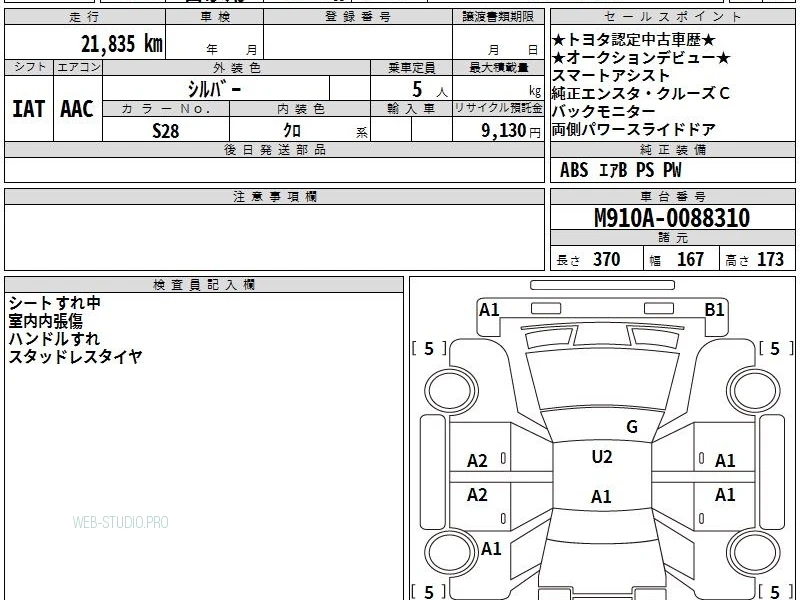Click the upper-left wheel circle in diagram
This screenshot has height=600, width=800.
point(451,391)
